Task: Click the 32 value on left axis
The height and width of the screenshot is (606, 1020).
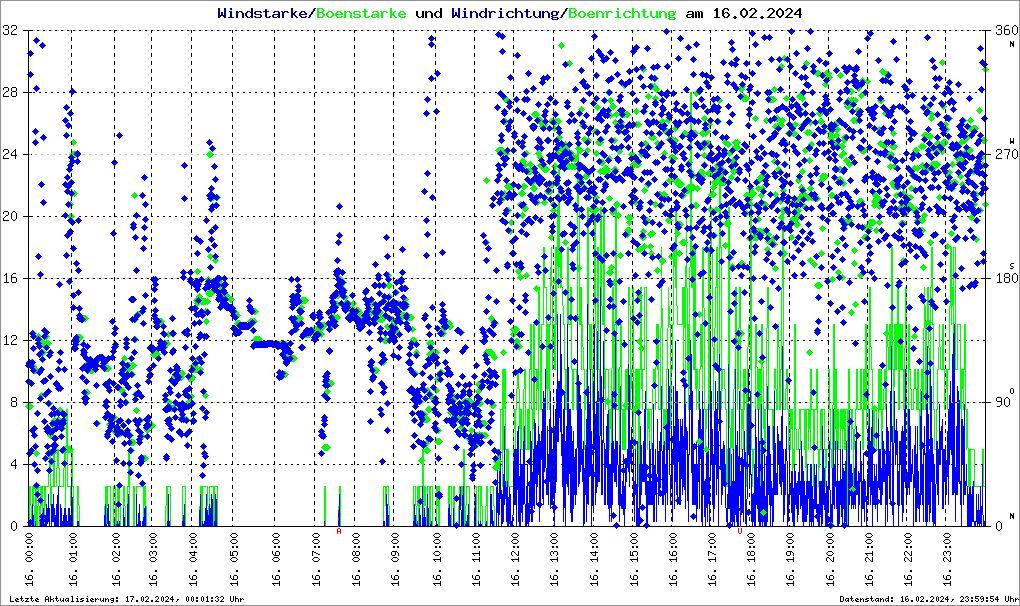Action: click(10, 31)
